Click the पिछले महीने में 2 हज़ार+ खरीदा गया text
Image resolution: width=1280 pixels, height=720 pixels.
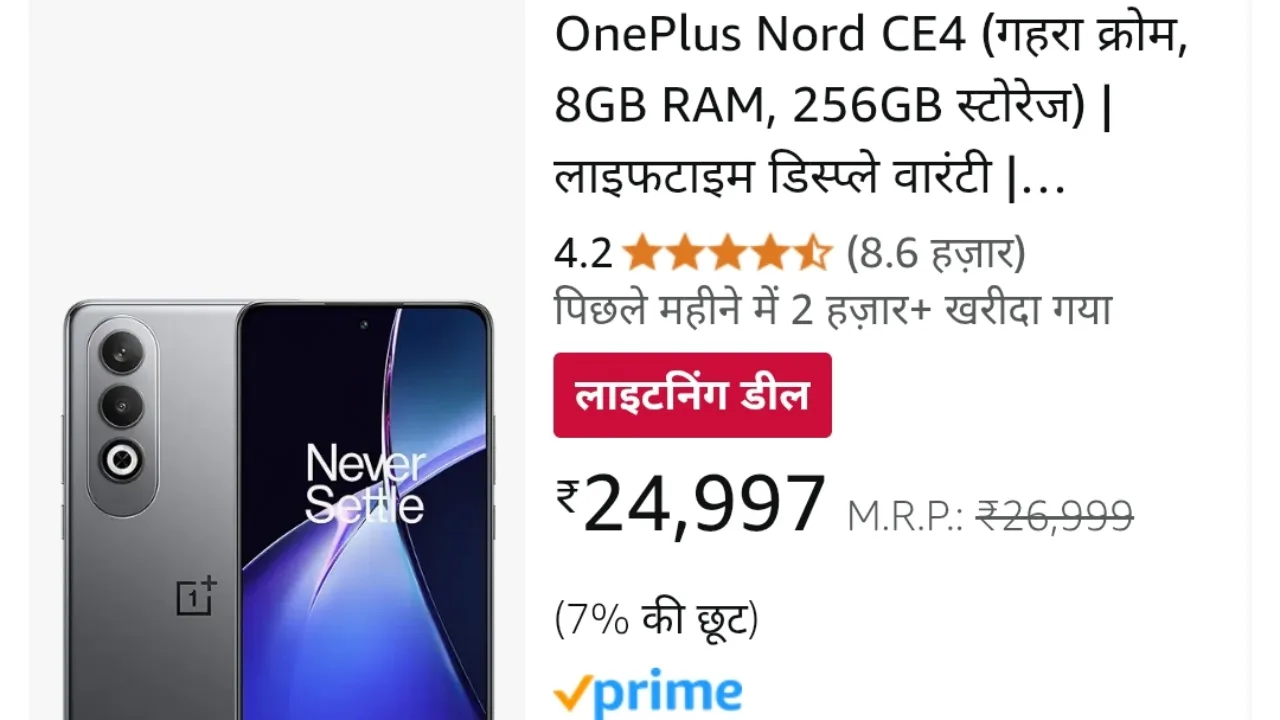[x=833, y=310]
